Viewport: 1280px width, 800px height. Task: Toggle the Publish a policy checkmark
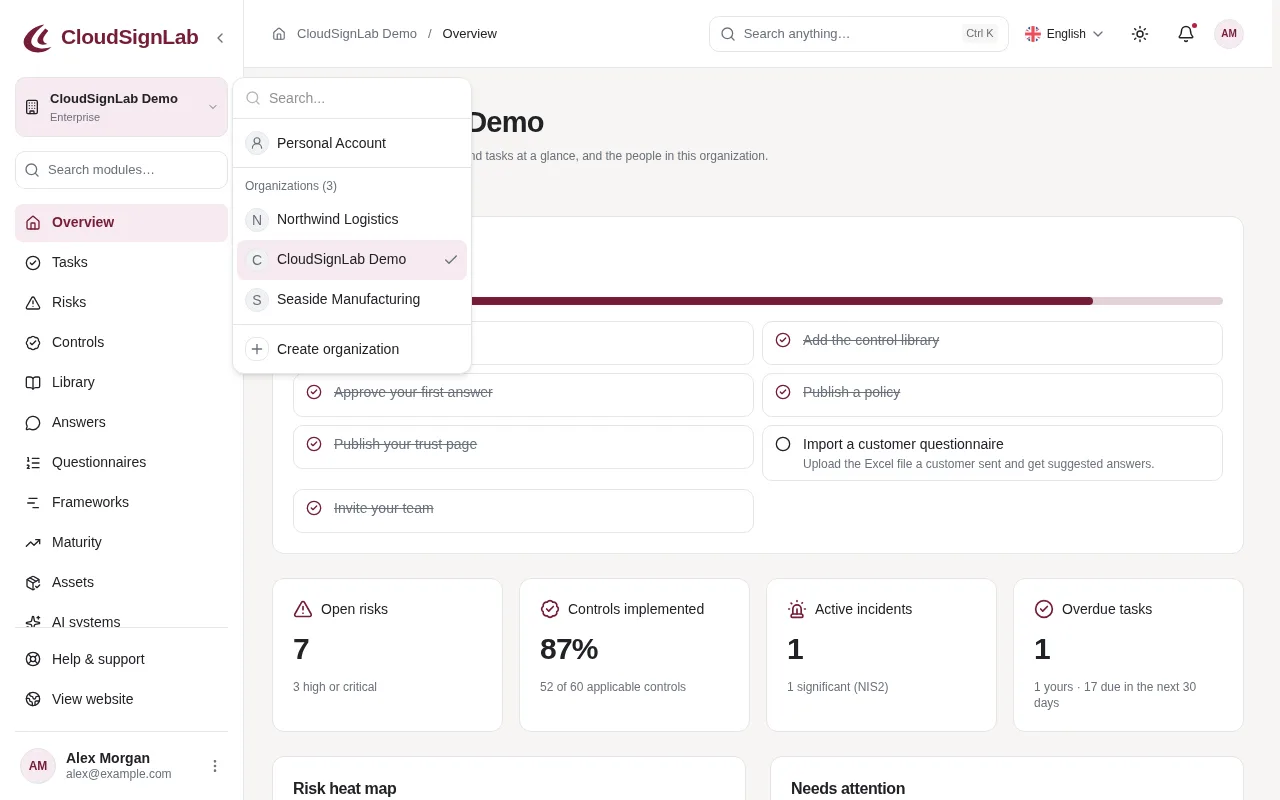pyautogui.click(x=783, y=392)
